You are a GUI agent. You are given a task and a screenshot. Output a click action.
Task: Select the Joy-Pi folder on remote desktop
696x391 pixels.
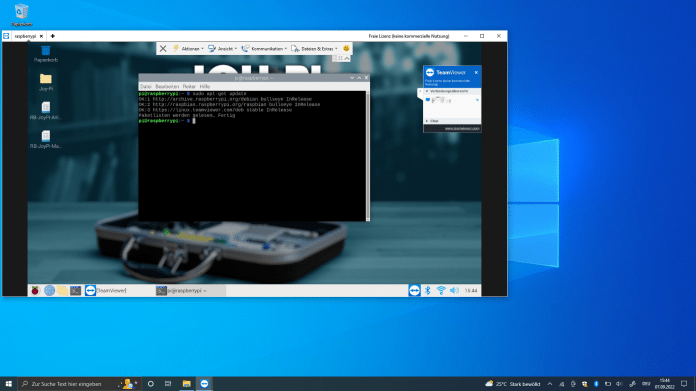coord(46,83)
